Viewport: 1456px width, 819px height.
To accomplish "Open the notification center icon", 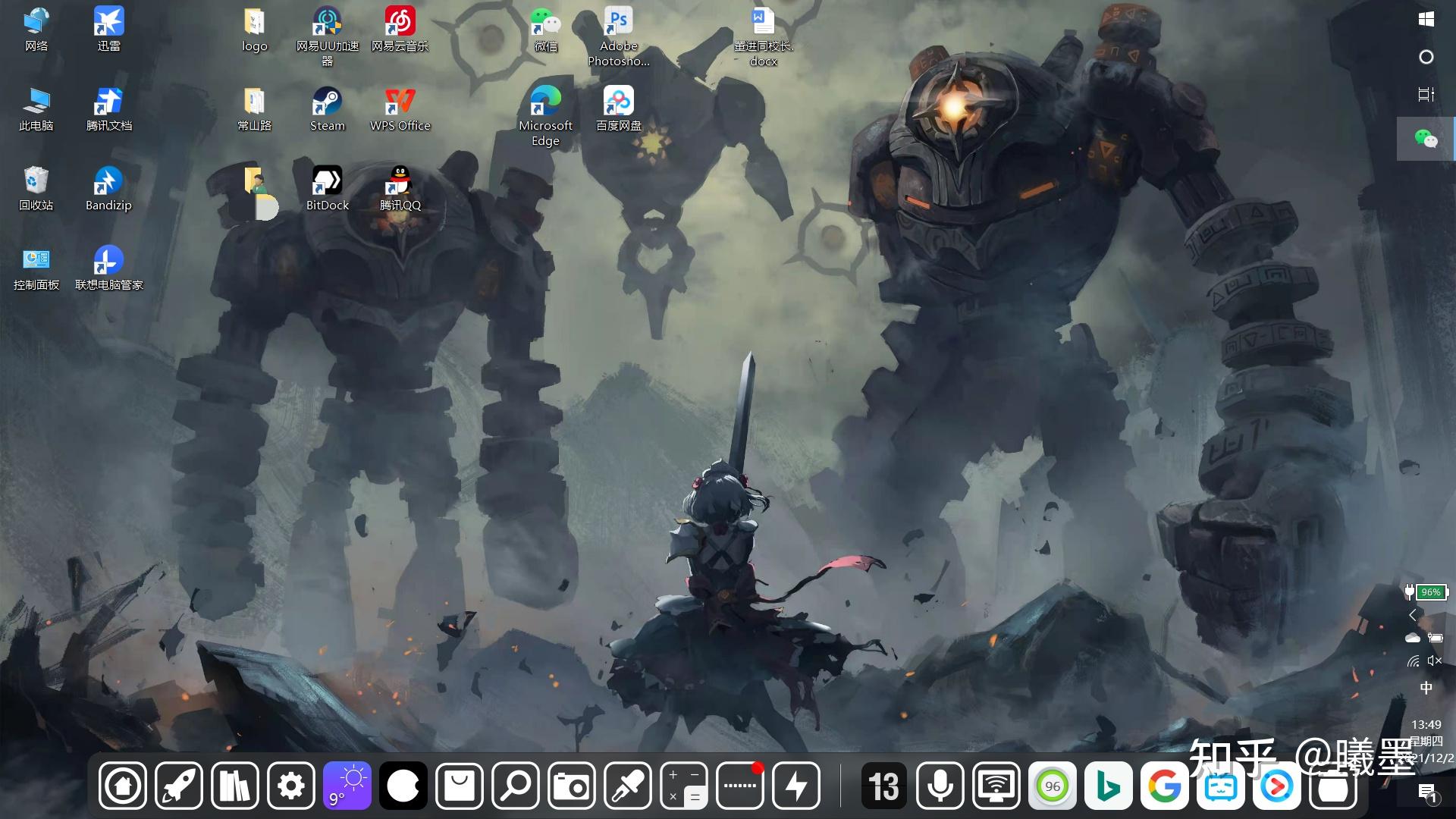I will coord(1428,793).
